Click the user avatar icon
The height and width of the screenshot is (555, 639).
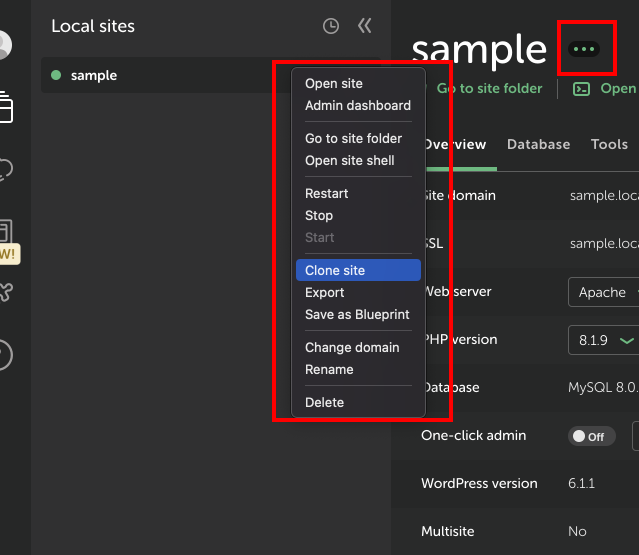point(5,45)
